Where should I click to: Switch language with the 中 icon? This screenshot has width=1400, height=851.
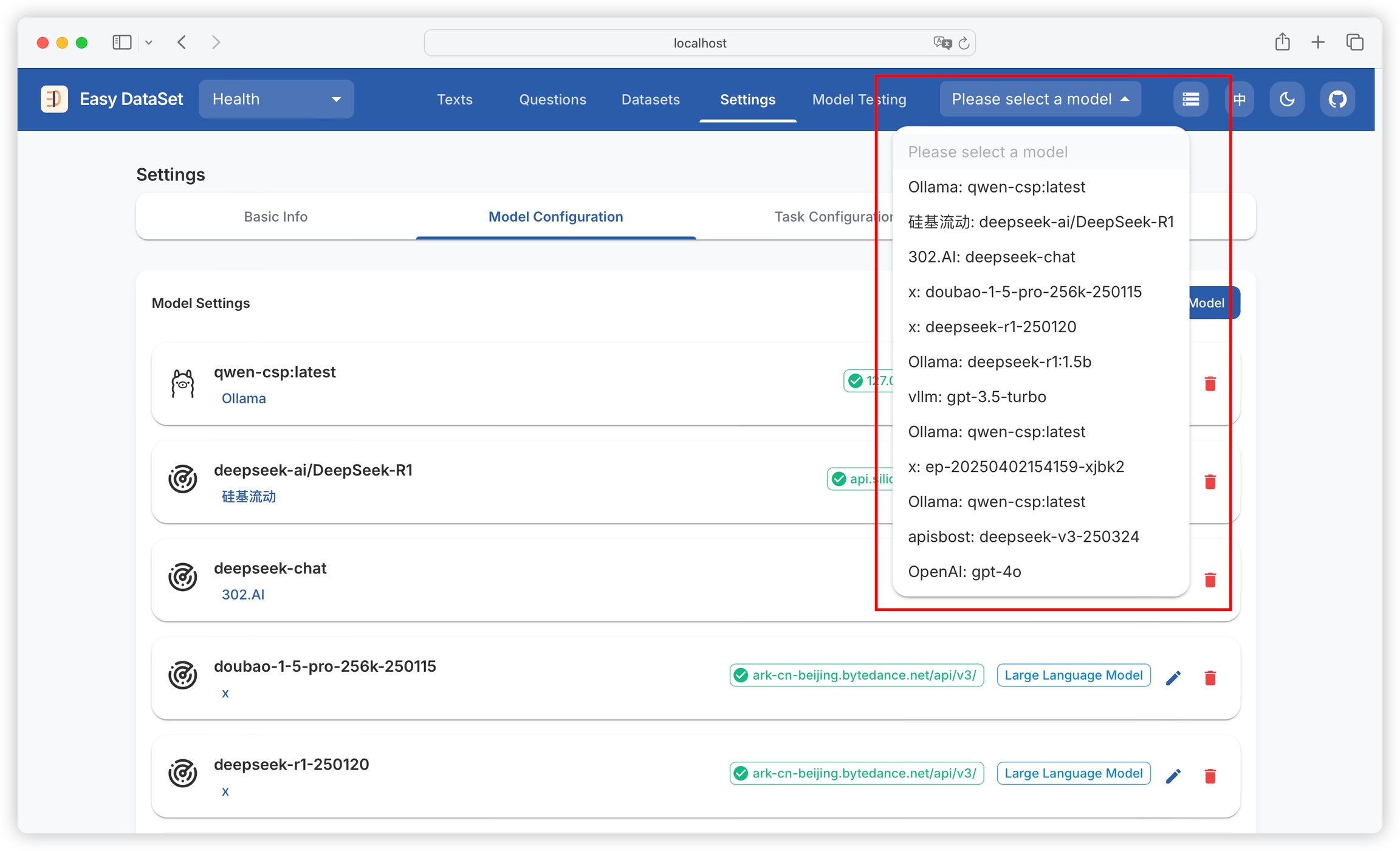pyautogui.click(x=1239, y=99)
